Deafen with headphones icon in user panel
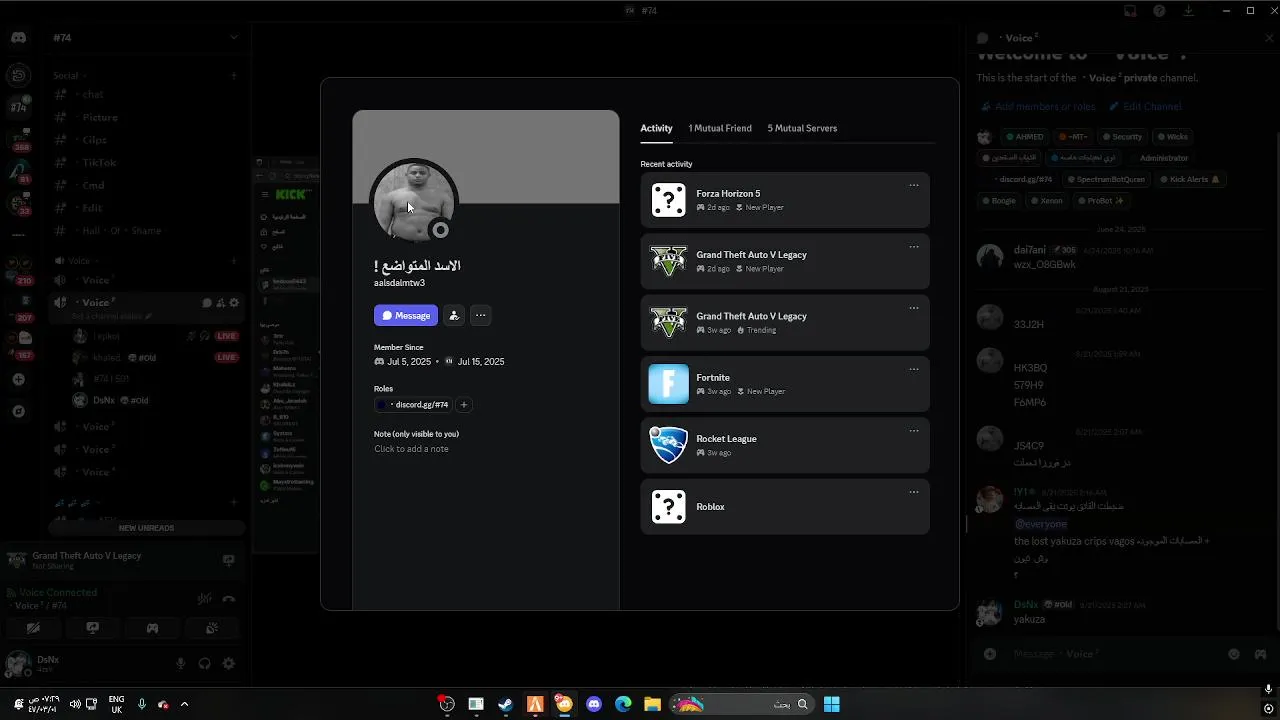Image resolution: width=1280 pixels, height=720 pixels. (205, 663)
